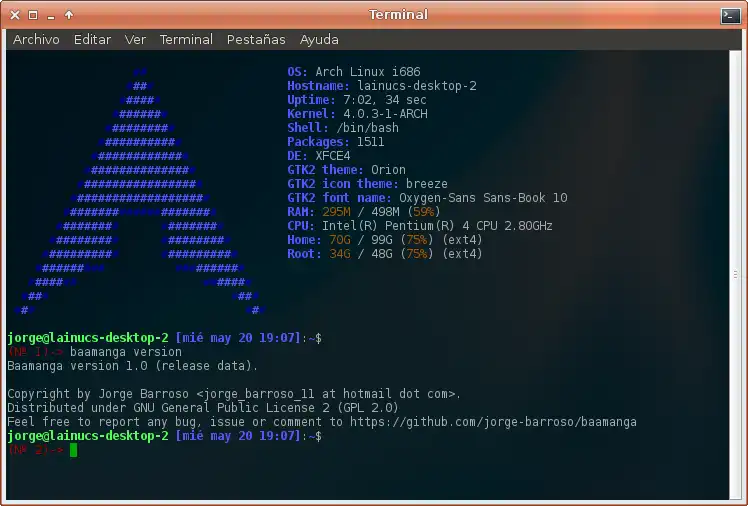The image size is (748, 506).
Task: Open the Ver menu
Action: (135, 40)
